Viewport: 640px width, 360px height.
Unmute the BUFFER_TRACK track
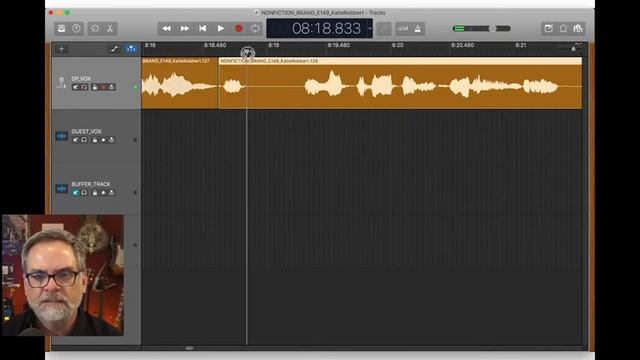click(76, 192)
